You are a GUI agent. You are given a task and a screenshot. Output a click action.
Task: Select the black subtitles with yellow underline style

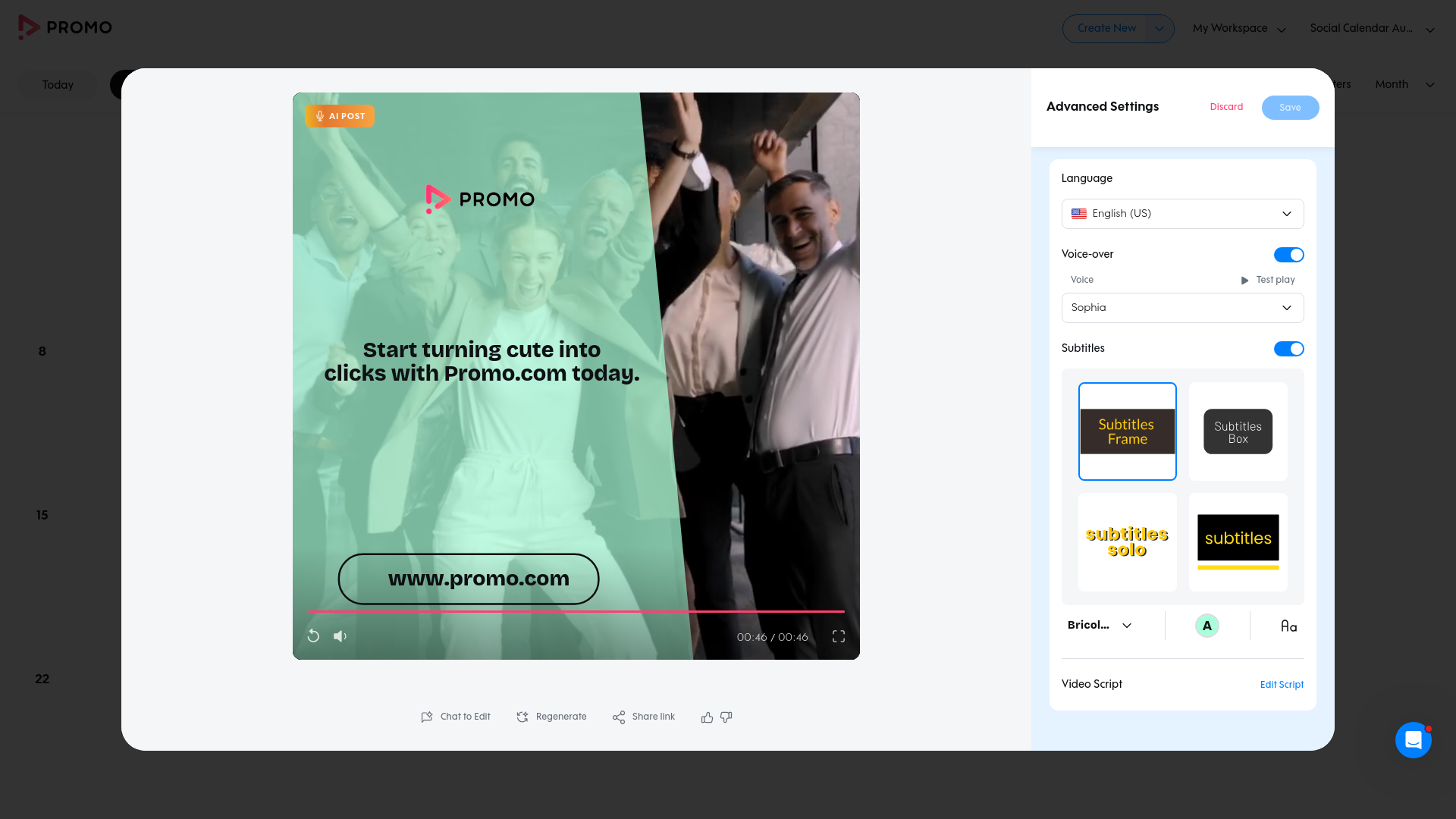(1238, 542)
